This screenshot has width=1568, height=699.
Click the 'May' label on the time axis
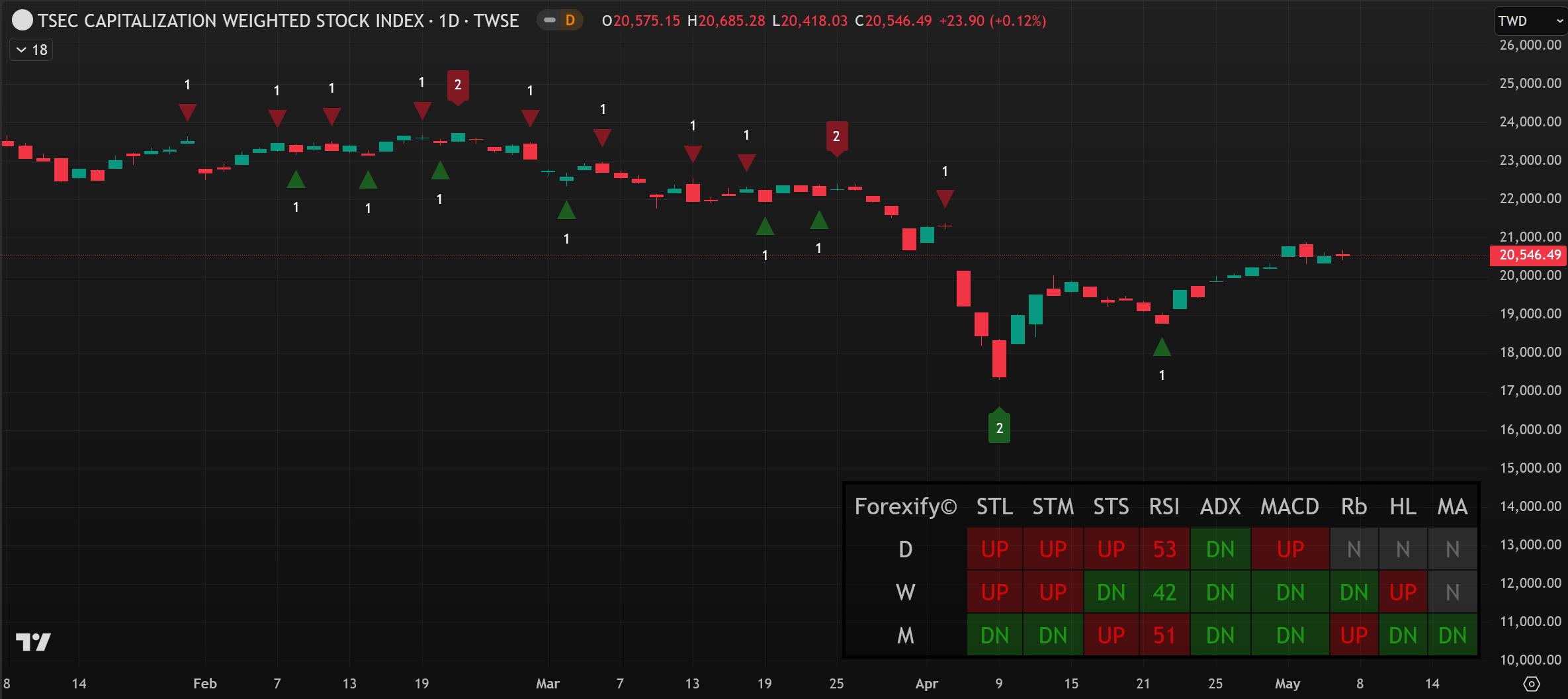click(1287, 684)
